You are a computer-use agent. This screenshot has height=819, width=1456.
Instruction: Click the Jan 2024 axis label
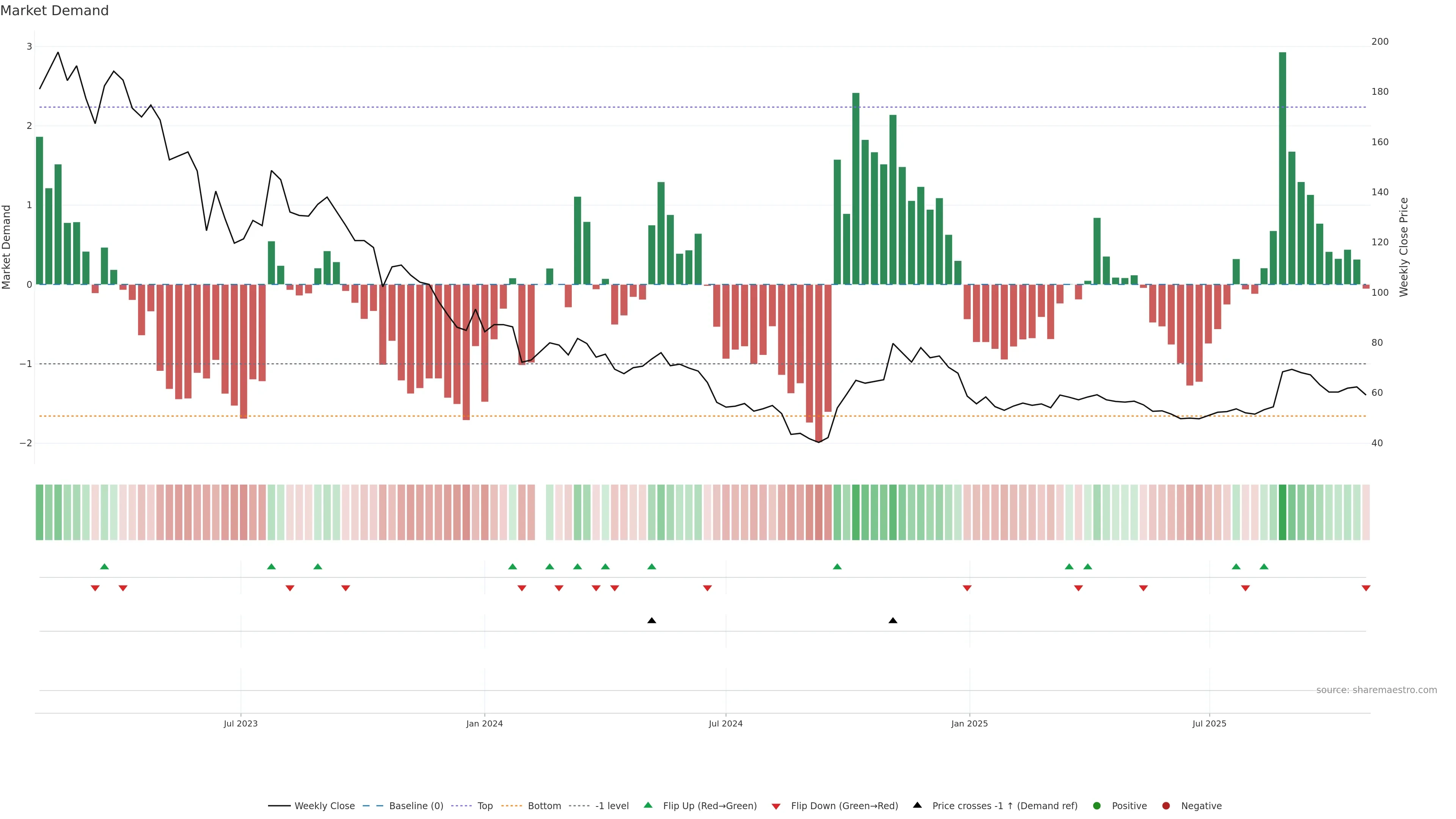click(485, 723)
